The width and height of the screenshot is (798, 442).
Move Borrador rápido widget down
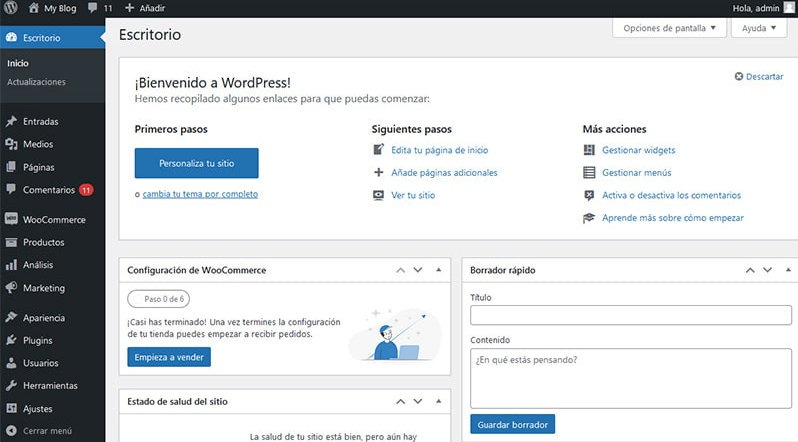click(767, 270)
